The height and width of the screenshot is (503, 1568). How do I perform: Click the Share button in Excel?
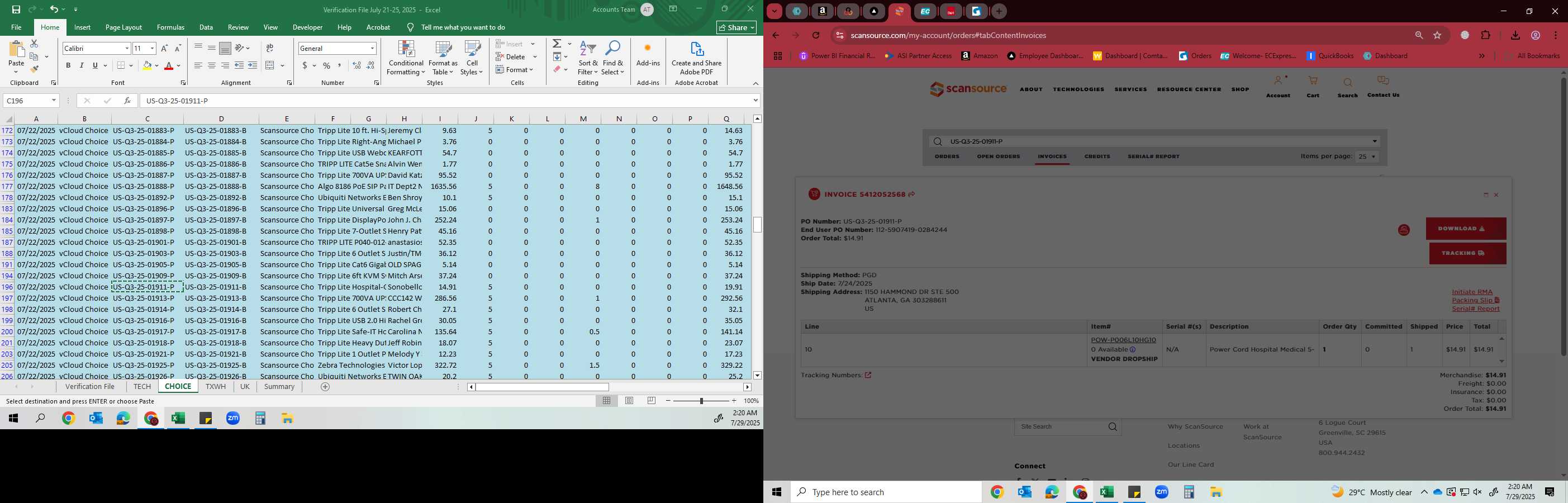(x=737, y=27)
